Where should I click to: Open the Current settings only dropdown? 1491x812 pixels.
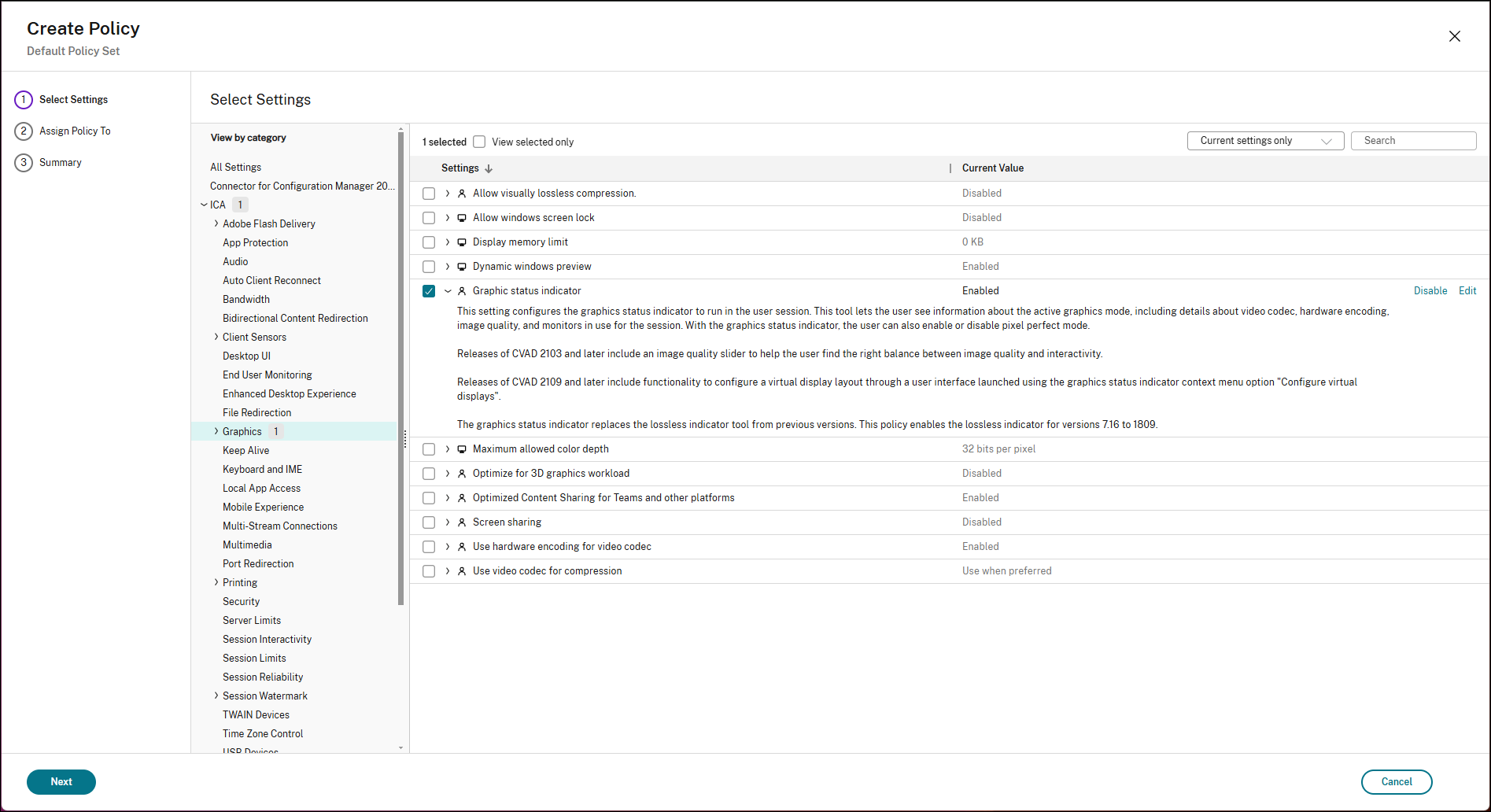[1264, 141]
